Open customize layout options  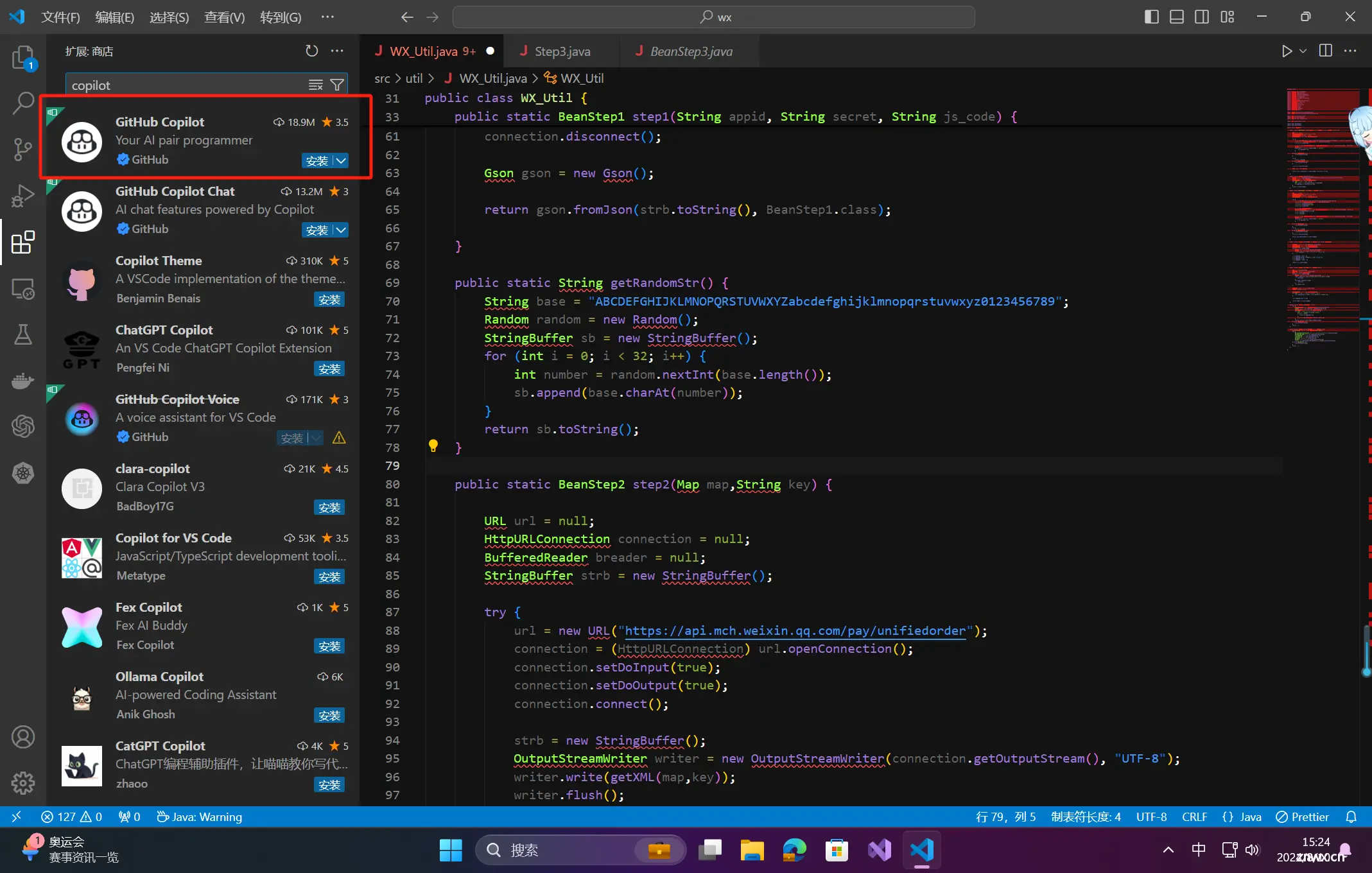1228,17
